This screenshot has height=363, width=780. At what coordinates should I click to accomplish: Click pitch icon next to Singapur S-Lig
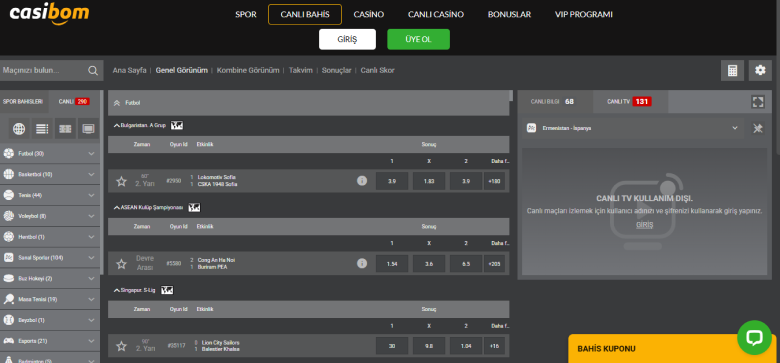pyautogui.click(x=167, y=290)
